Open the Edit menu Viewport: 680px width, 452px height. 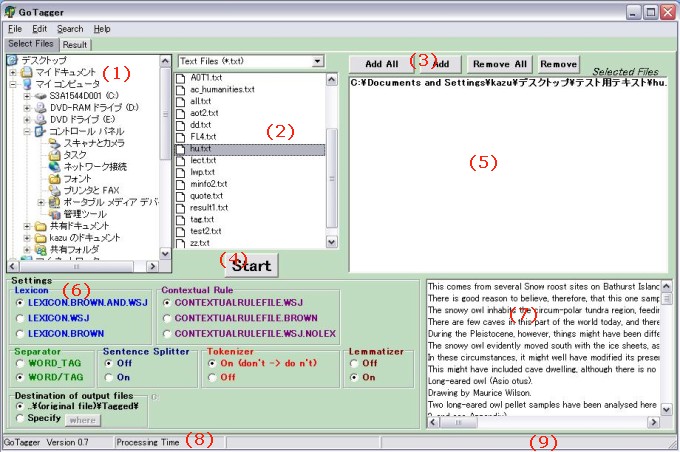(x=39, y=29)
